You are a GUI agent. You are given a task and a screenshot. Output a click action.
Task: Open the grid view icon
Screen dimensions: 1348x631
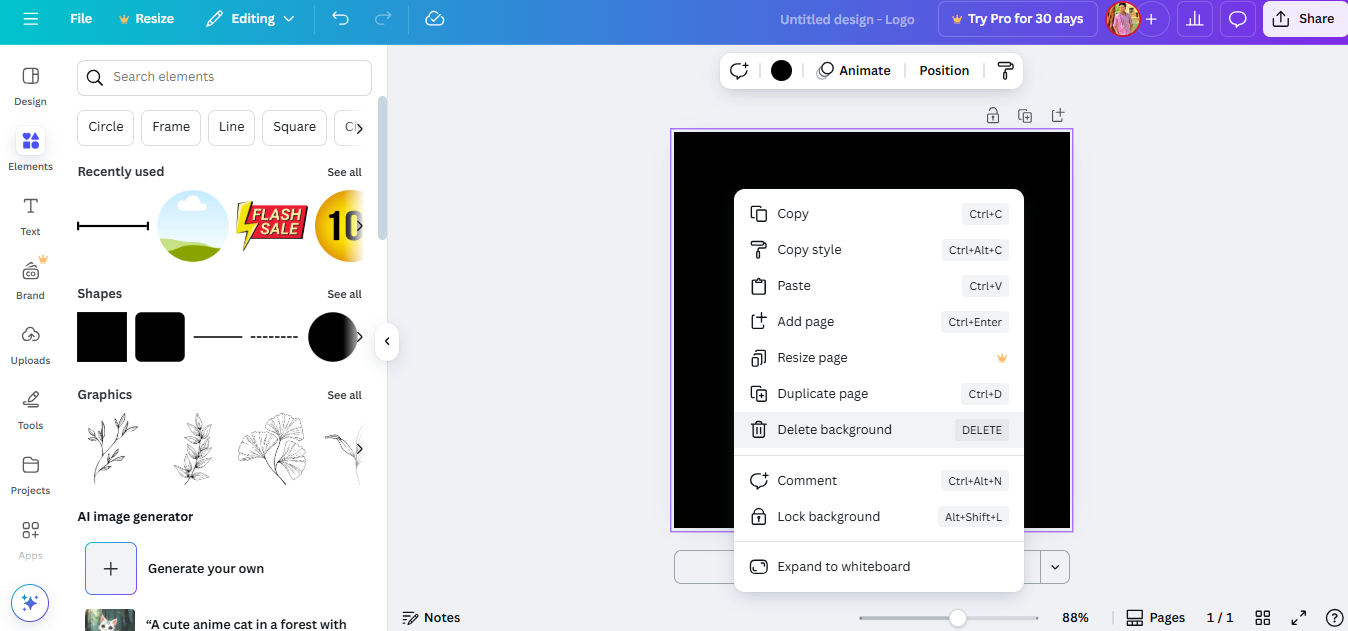coord(1263,617)
